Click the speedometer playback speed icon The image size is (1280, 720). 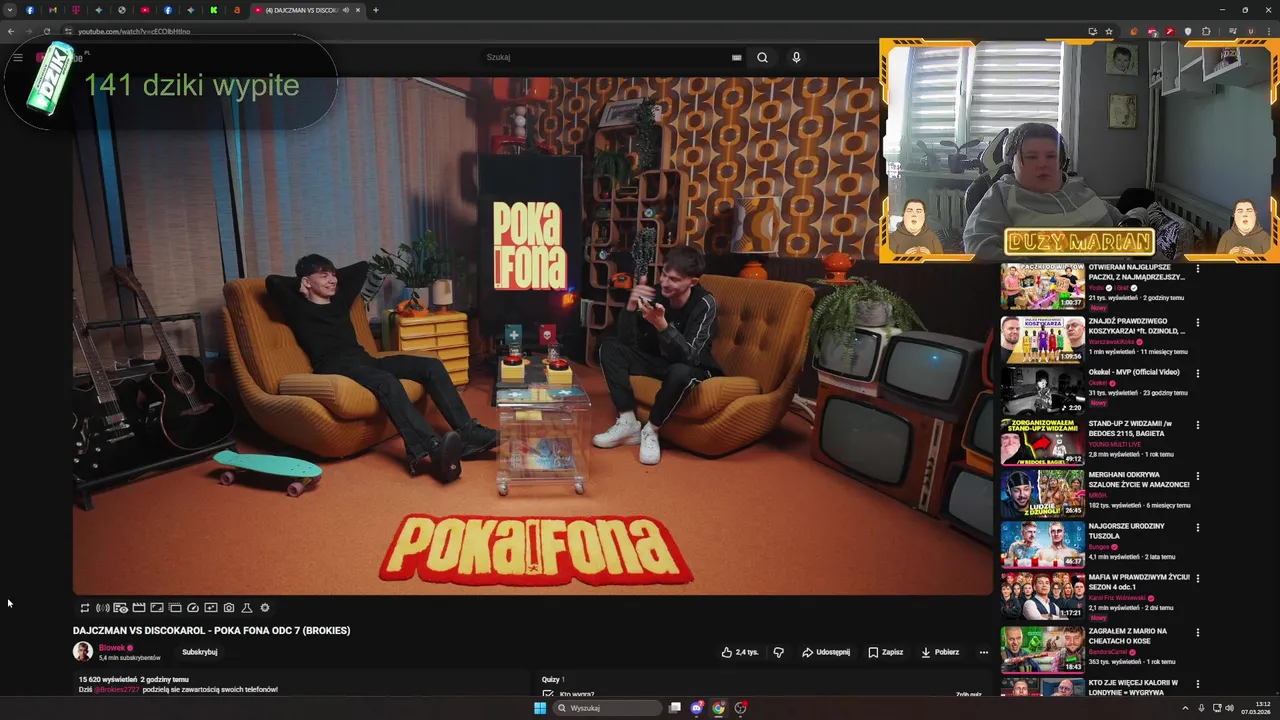point(193,608)
